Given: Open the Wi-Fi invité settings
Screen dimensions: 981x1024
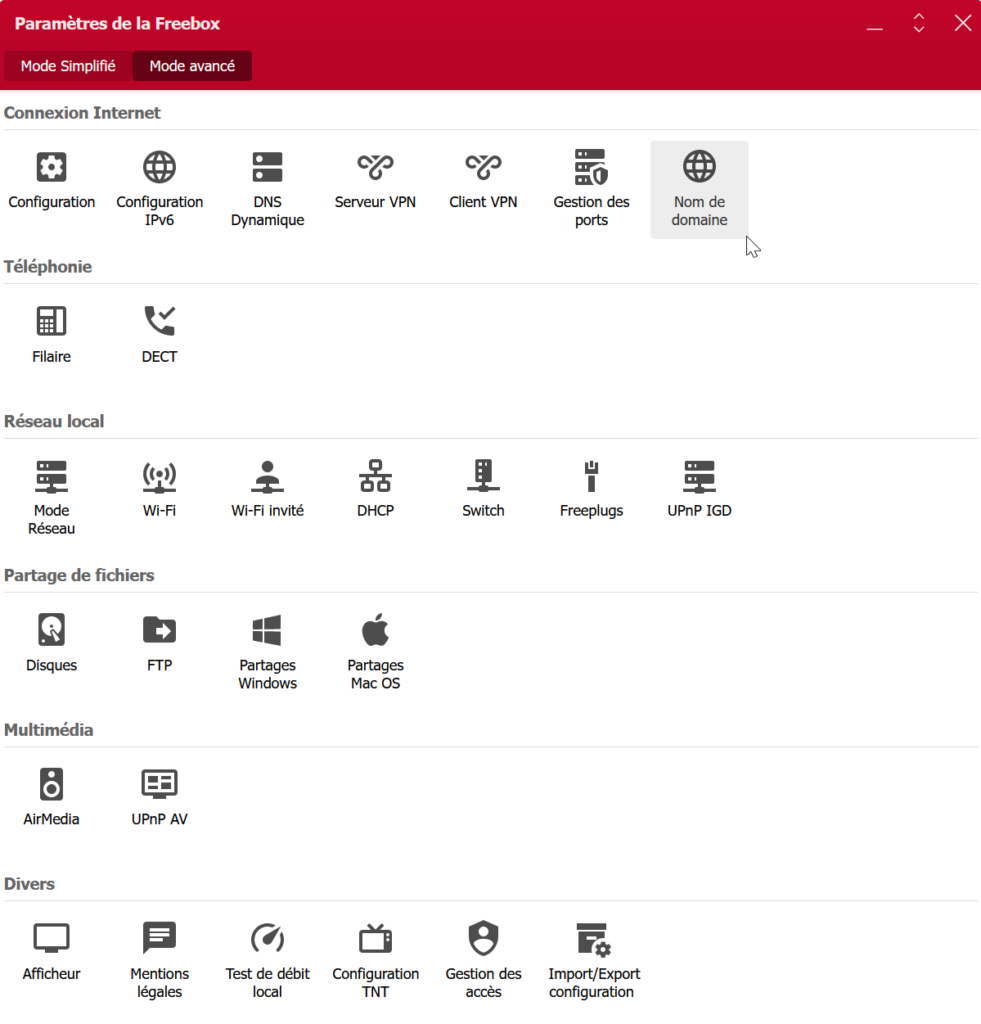Looking at the screenshot, I should (267, 477).
